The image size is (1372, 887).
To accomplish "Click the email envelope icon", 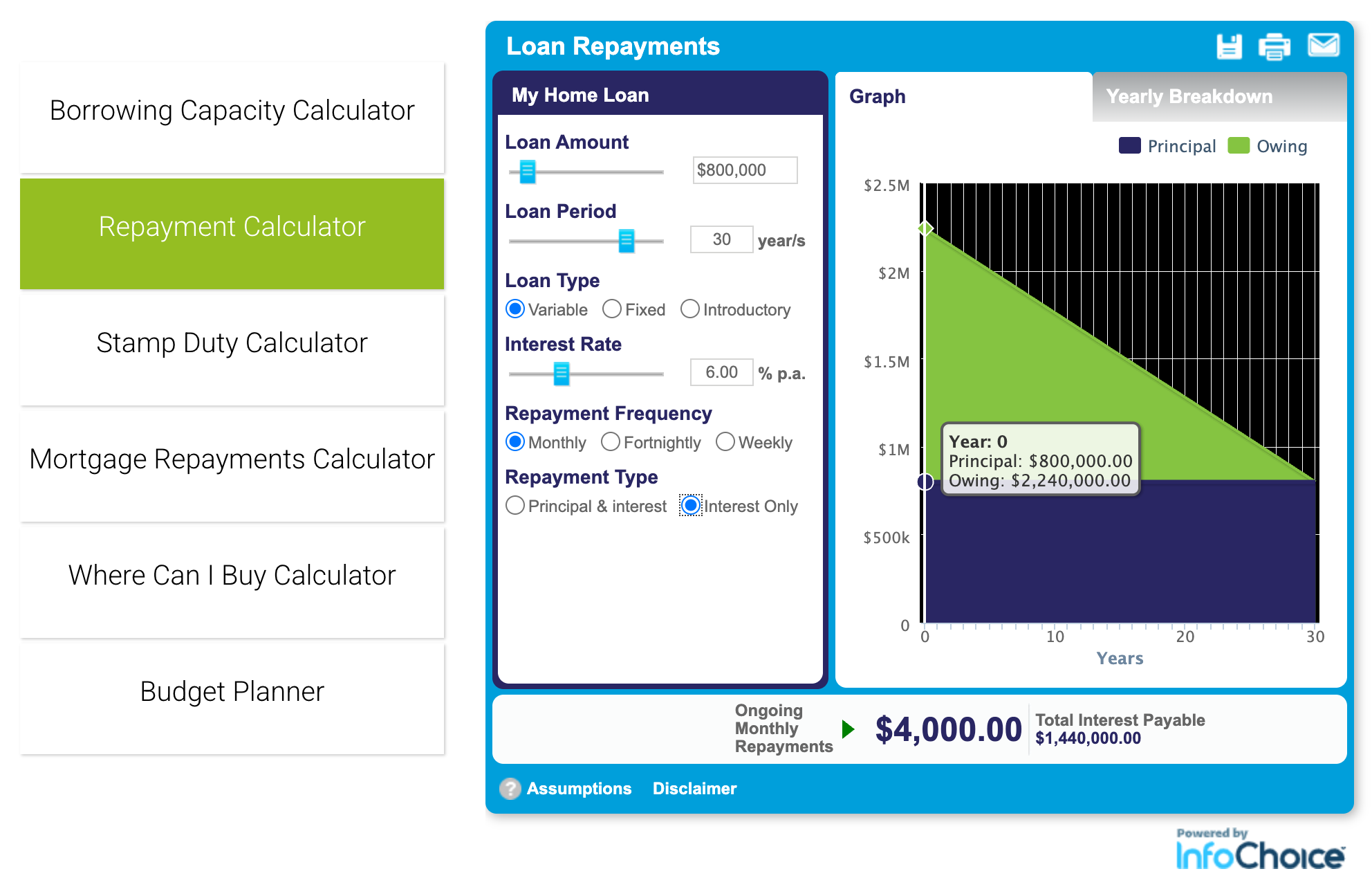I will pos(1323,46).
